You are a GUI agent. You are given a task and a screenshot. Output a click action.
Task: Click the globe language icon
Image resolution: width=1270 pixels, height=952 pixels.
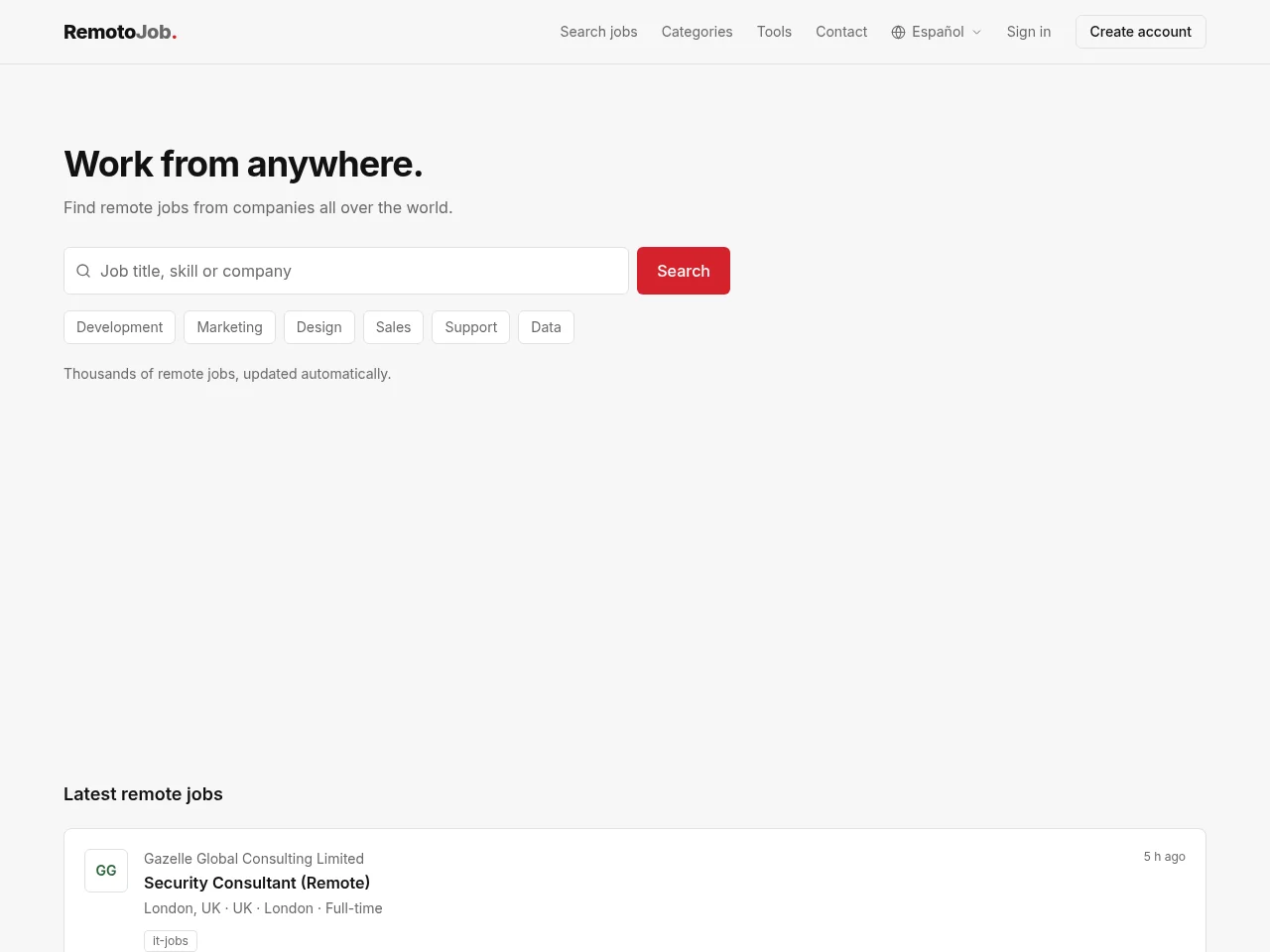(898, 32)
